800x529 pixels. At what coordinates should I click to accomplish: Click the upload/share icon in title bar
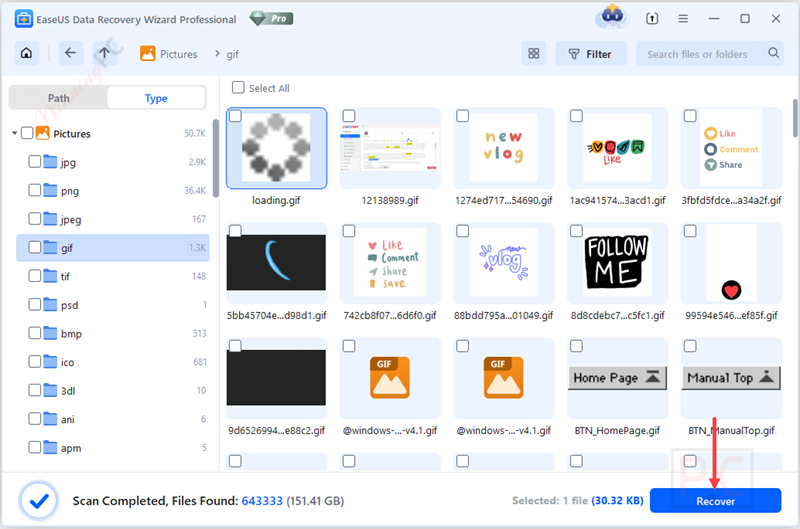(x=652, y=19)
